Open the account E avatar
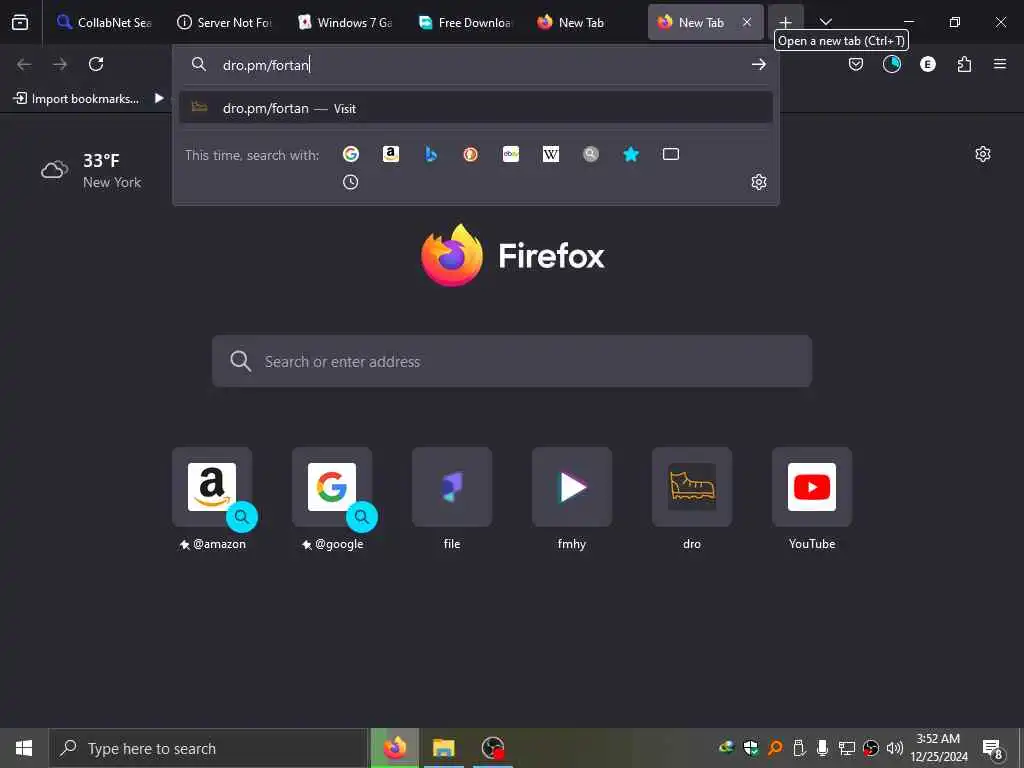 [x=927, y=64]
